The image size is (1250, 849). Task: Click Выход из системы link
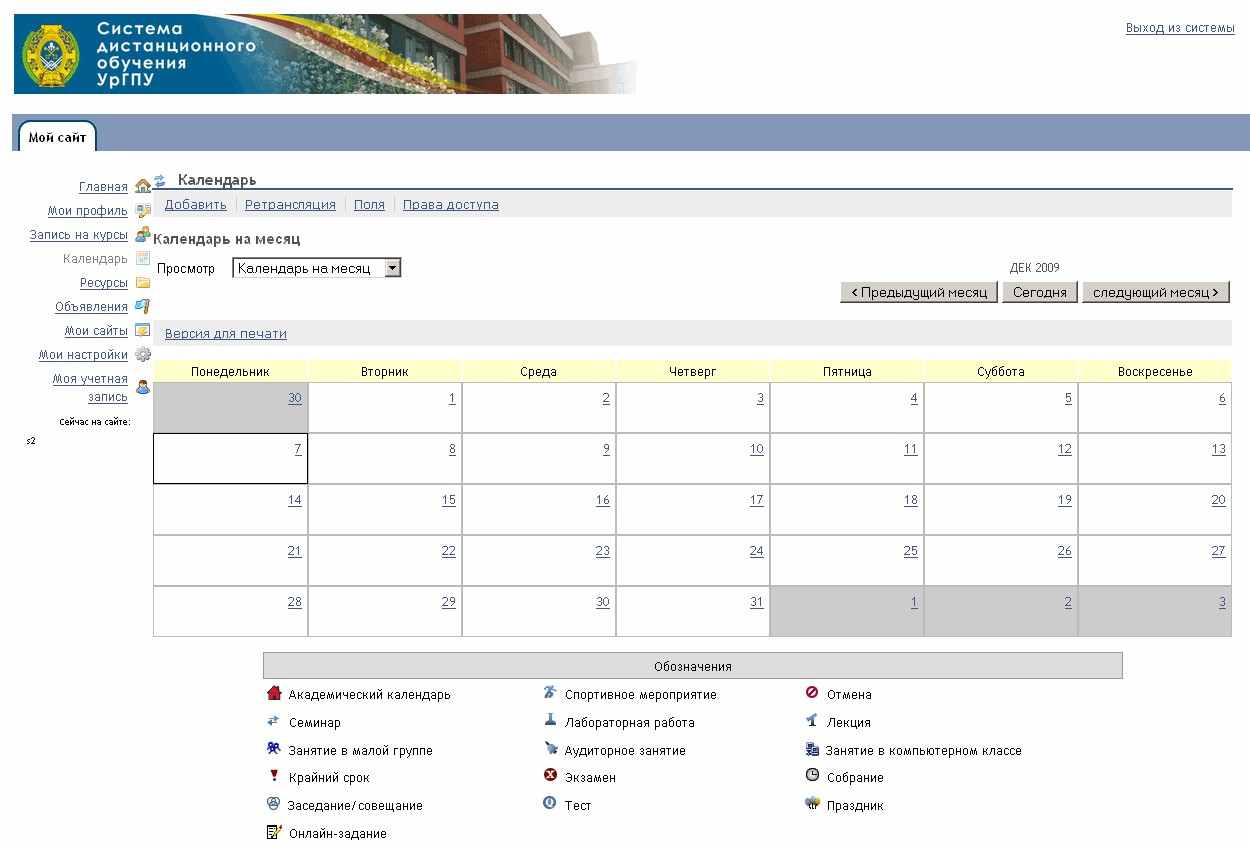[1180, 28]
